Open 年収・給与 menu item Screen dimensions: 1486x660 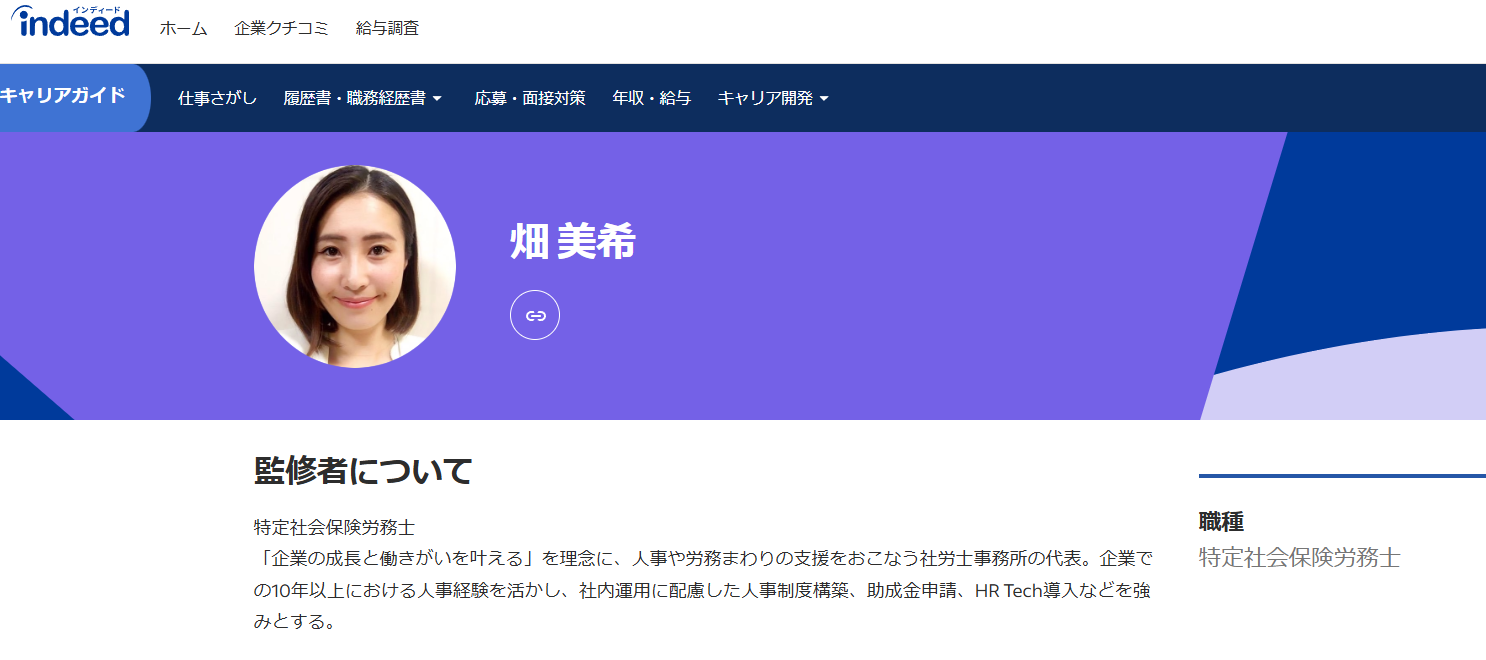point(652,98)
